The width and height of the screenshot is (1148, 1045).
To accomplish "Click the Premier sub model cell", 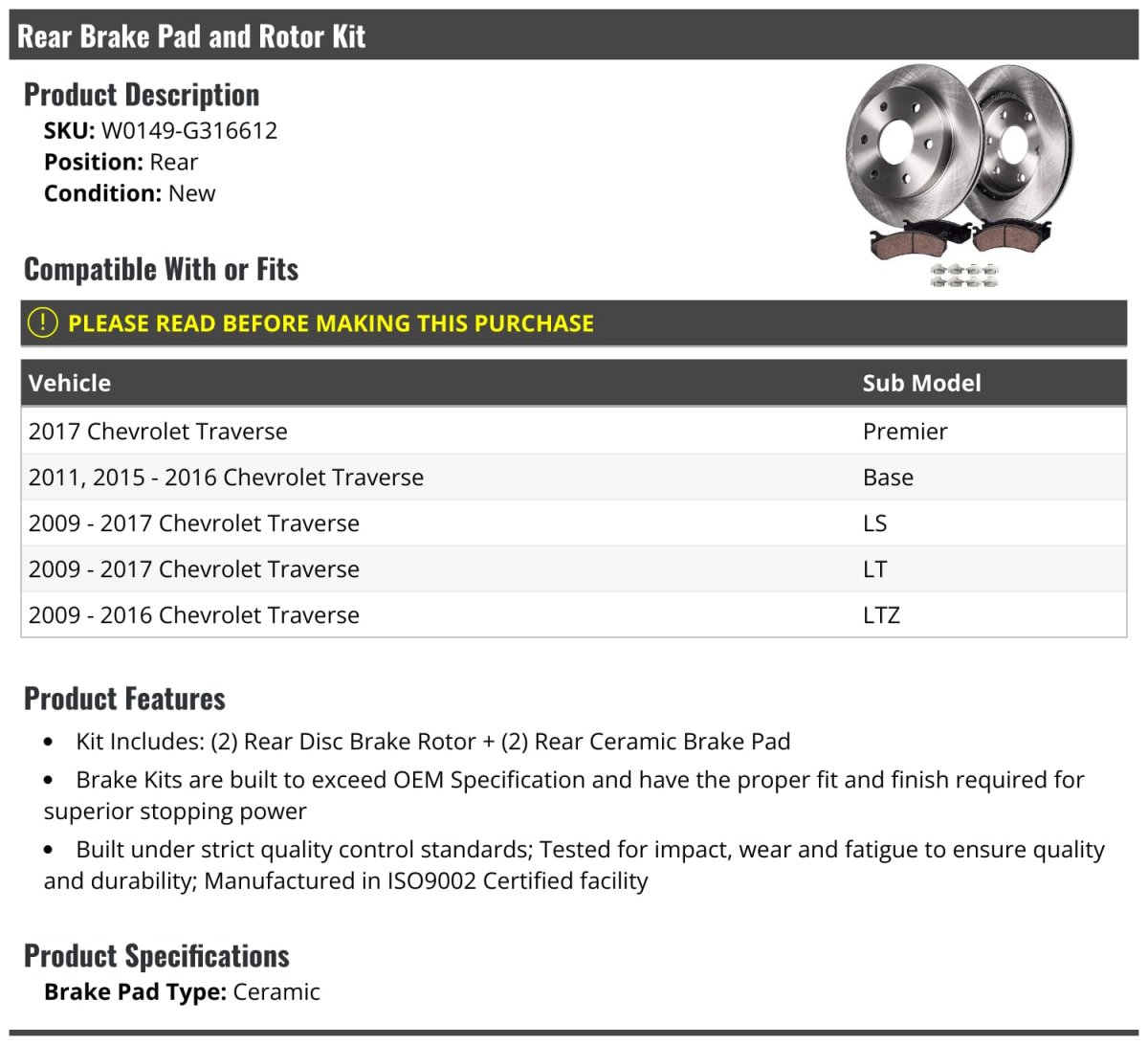I will pyautogui.click(x=904, y=432).
